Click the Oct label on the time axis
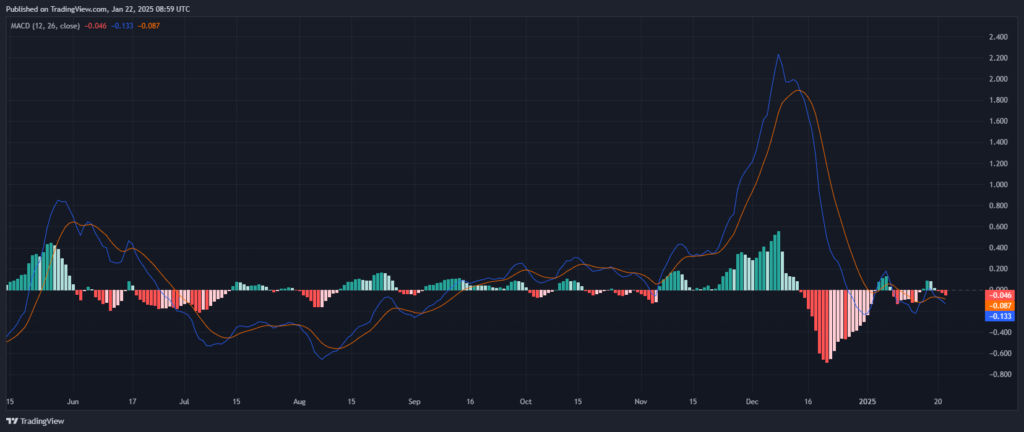This screenshot has width=1024, height=432. (524, 402)
